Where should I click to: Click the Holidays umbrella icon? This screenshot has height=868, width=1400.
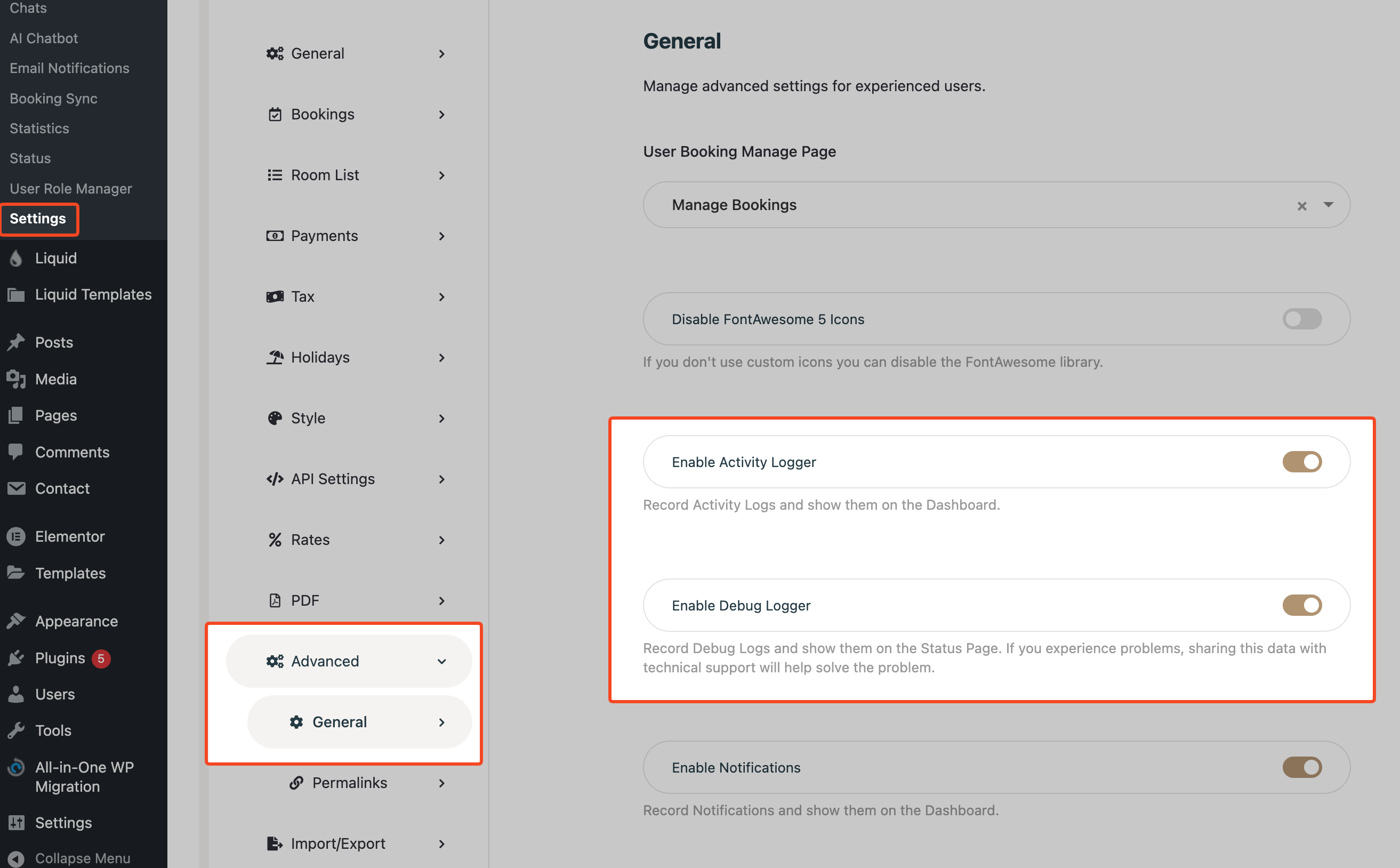pyautogui.click(x=275, y=357)
